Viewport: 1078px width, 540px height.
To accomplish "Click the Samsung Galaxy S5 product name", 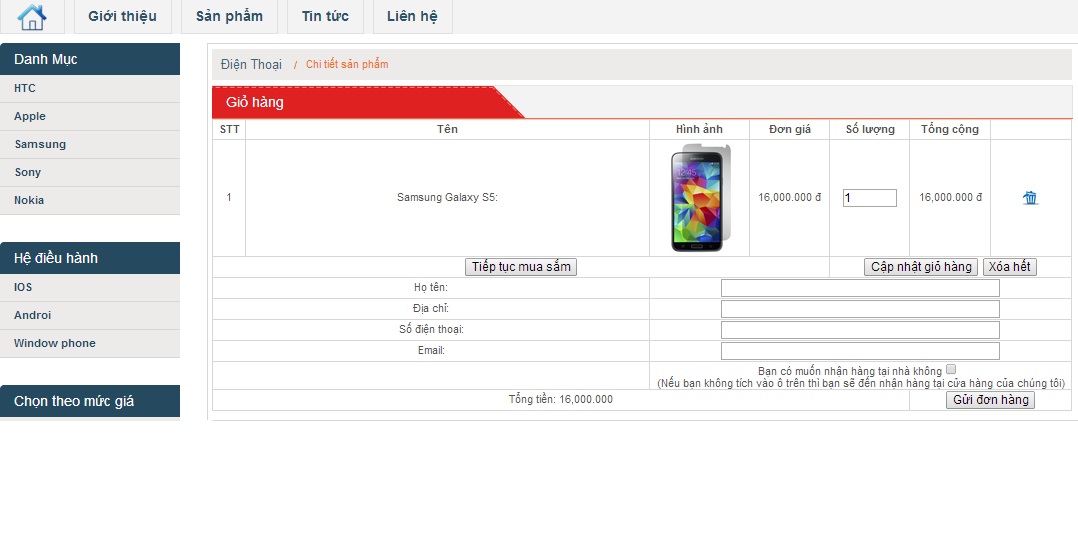I will 448,197.
